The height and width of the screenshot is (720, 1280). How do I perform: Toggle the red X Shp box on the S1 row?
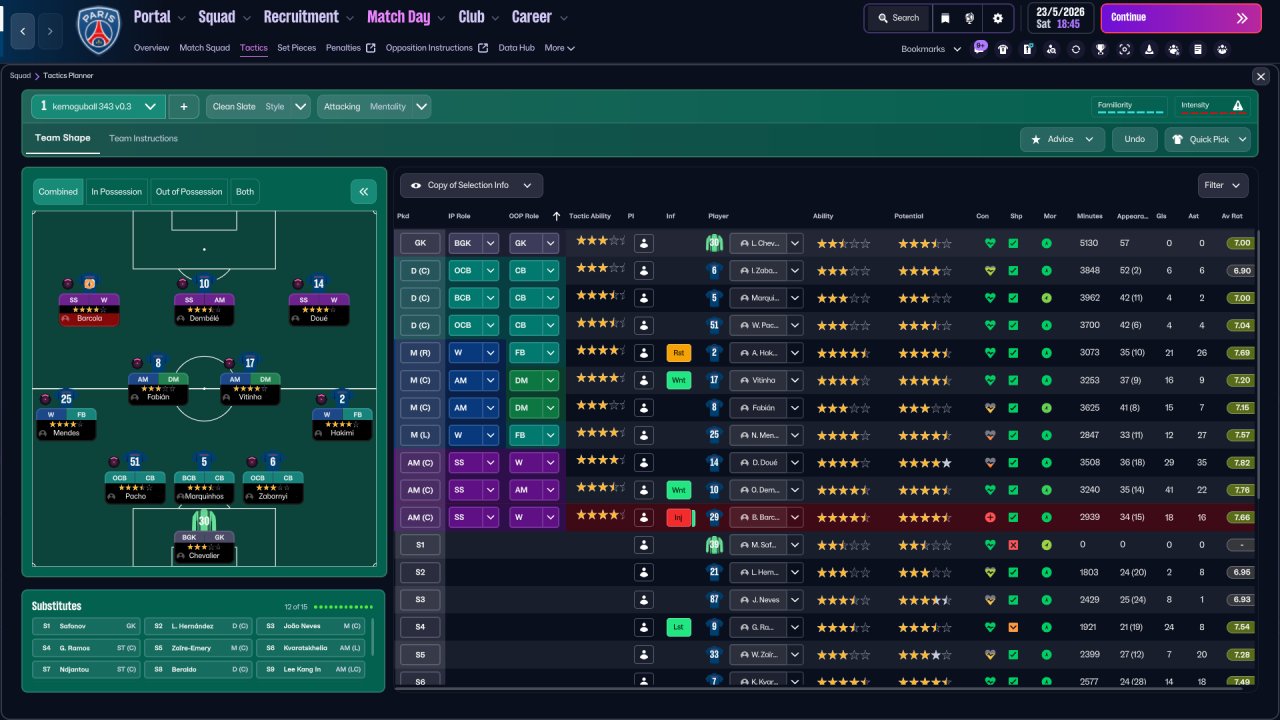[x=1013, y=545]
